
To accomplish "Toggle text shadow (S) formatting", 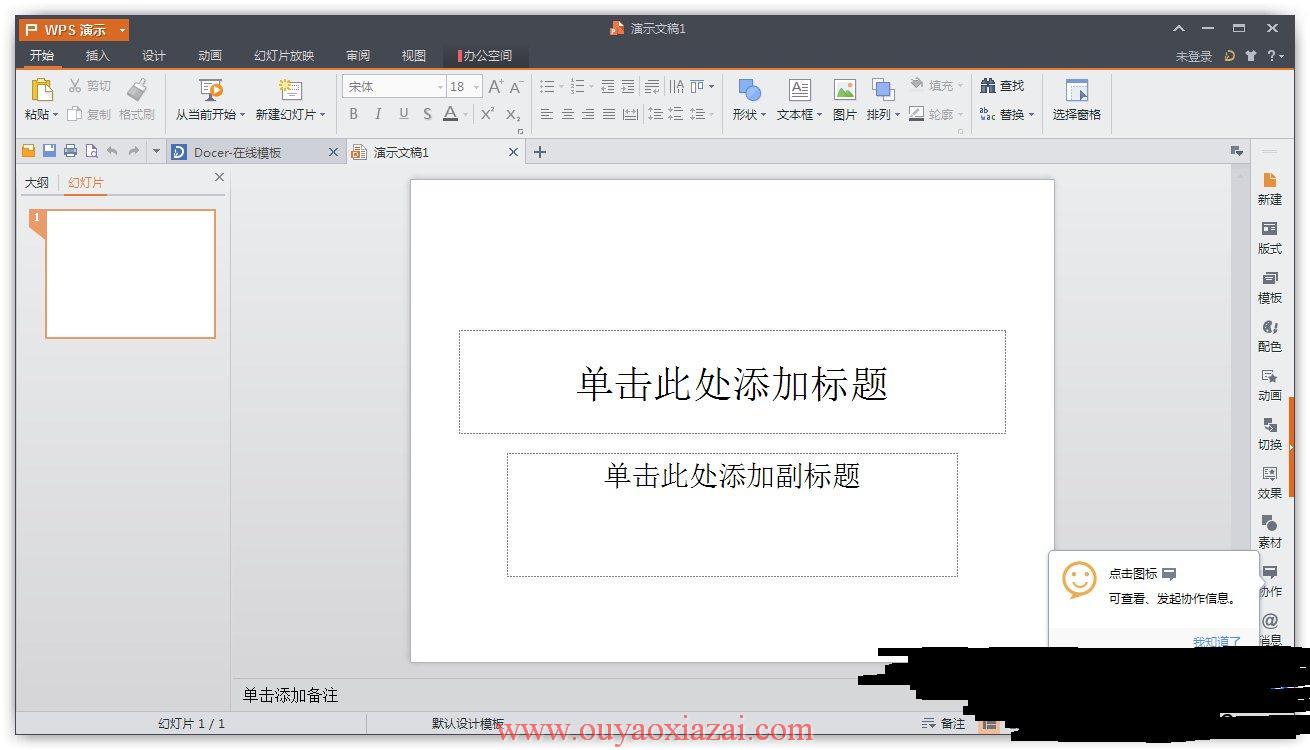I will (427, 114).
